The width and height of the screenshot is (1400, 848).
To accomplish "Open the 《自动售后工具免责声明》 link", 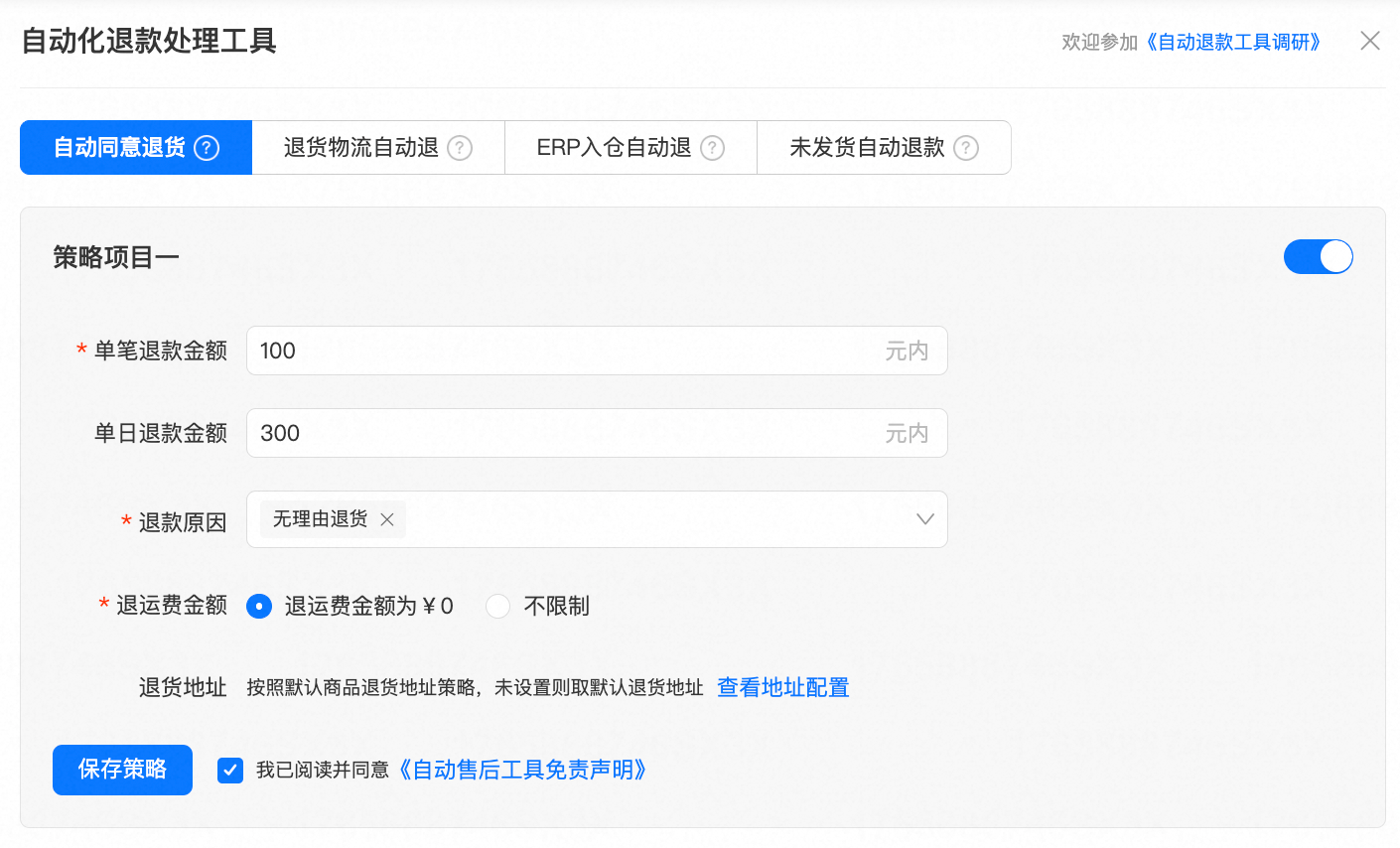I will tap(522, 770).
